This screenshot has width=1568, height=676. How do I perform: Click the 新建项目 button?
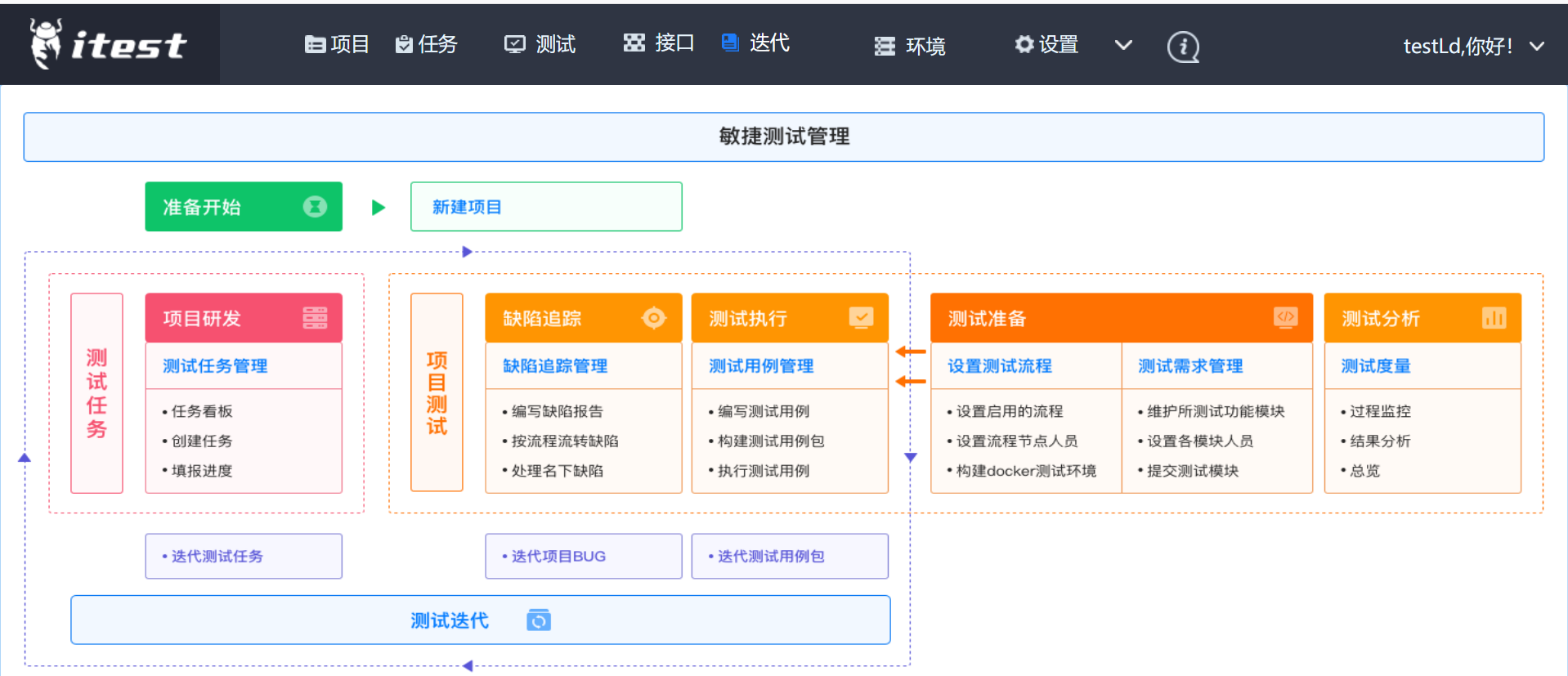pos(545,207)
